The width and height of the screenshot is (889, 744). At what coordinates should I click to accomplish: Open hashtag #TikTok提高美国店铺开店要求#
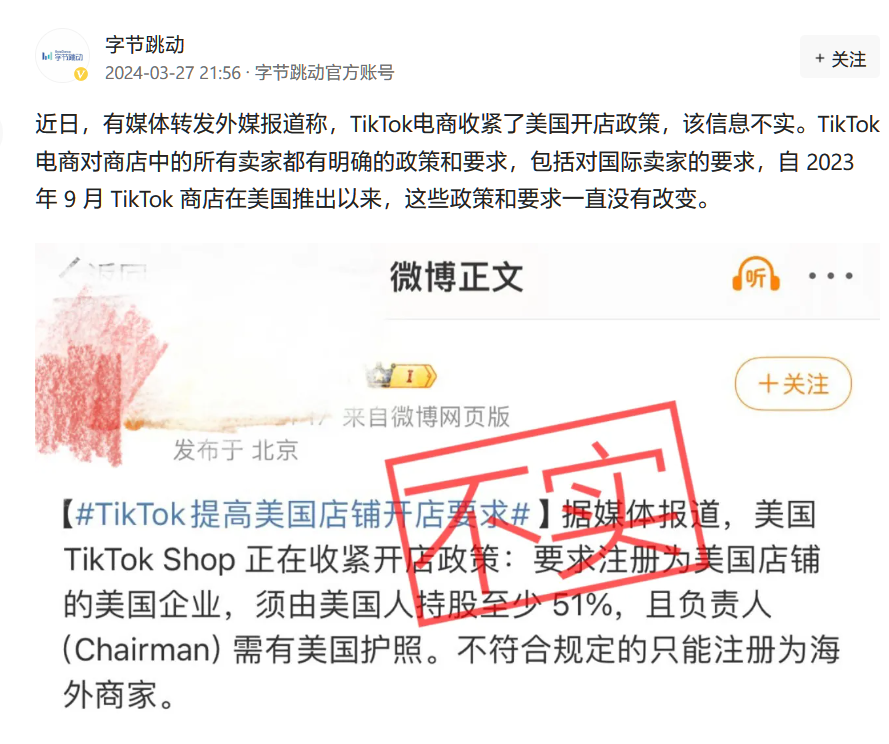[x=303, y=514]
